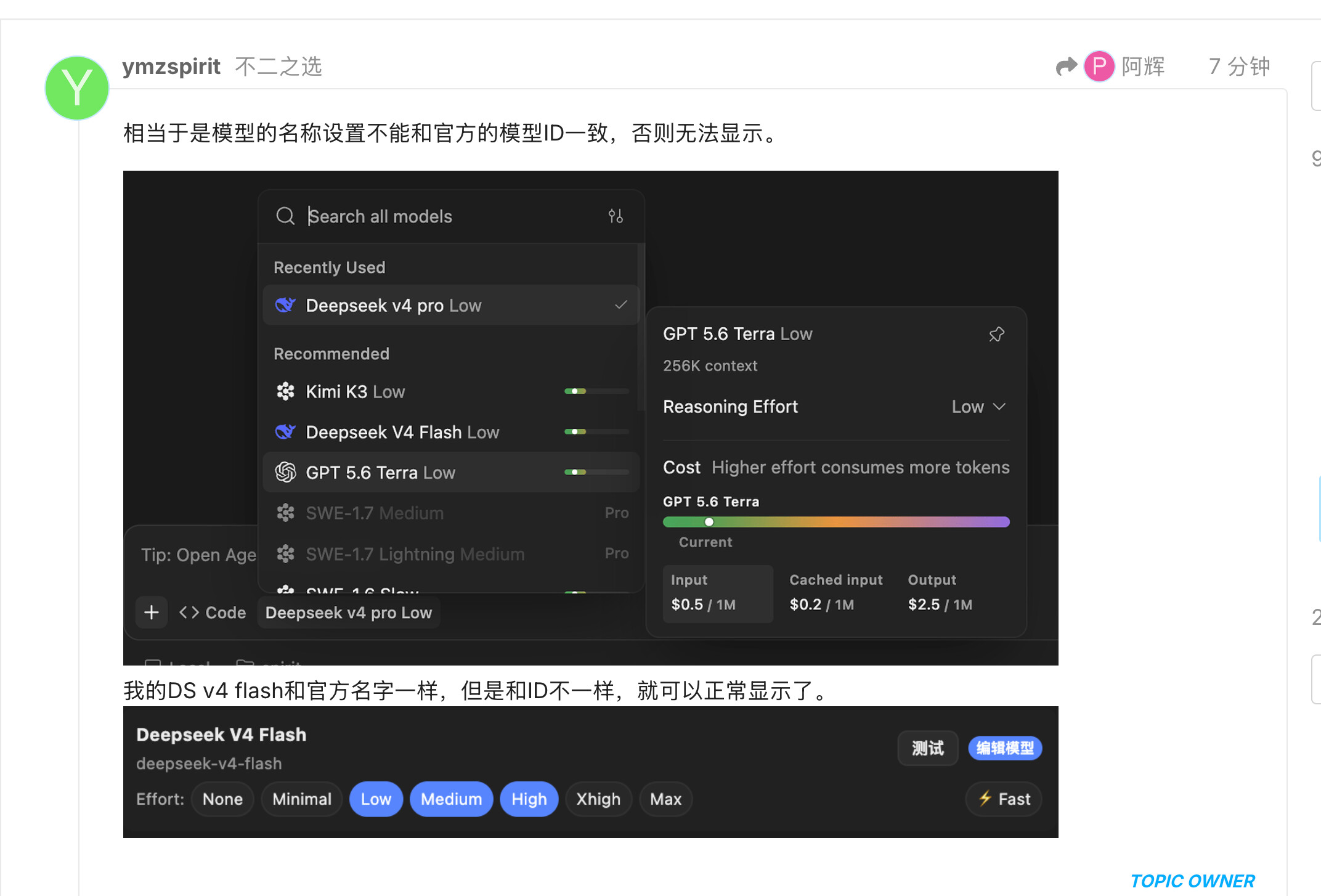Open the Code mode selector
1321x896 pixels.
[x=213, y=613]
